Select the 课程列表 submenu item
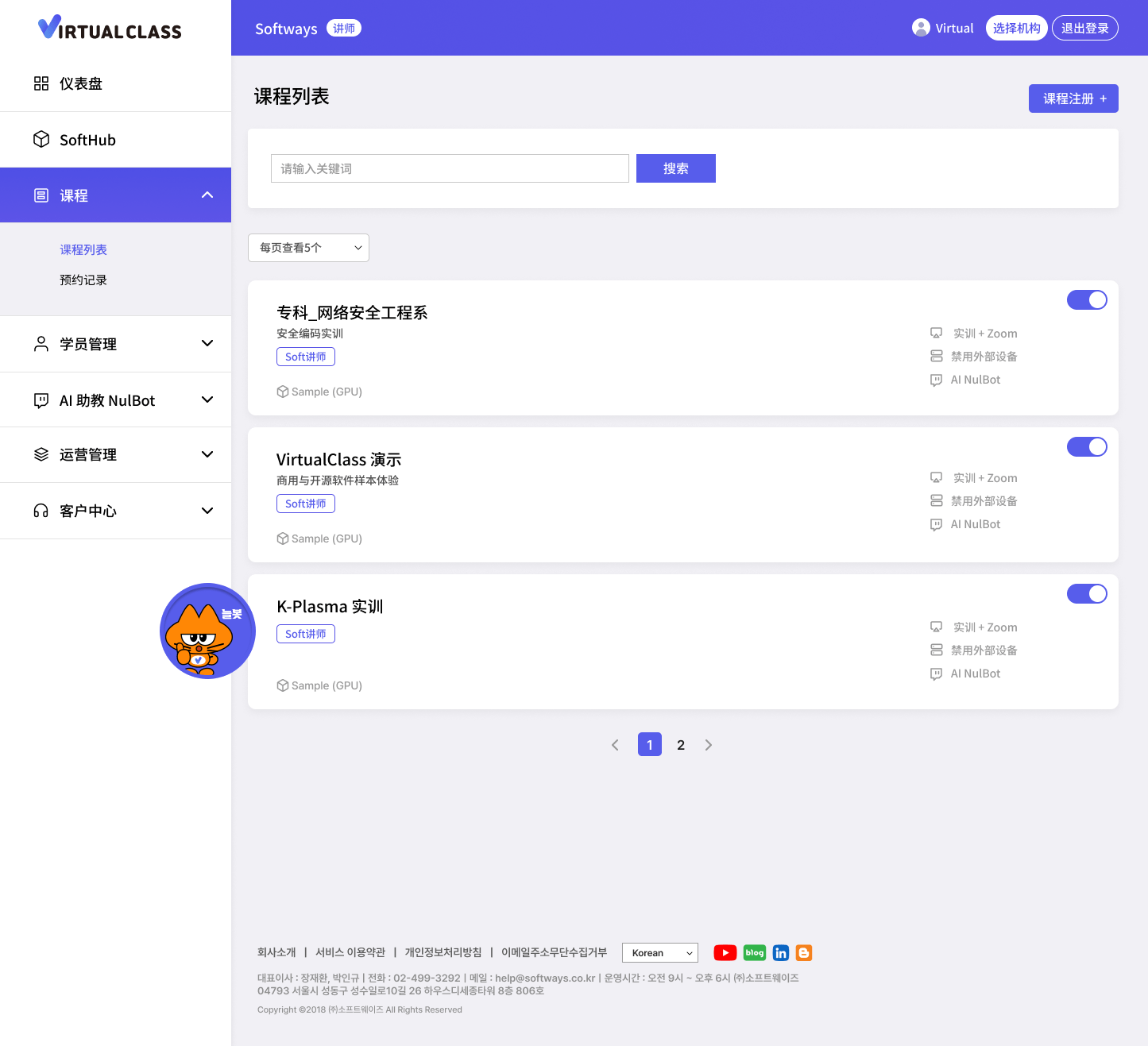This screenshot has width=1148, height=1046. pyautogui.click(x=83, y=249)
